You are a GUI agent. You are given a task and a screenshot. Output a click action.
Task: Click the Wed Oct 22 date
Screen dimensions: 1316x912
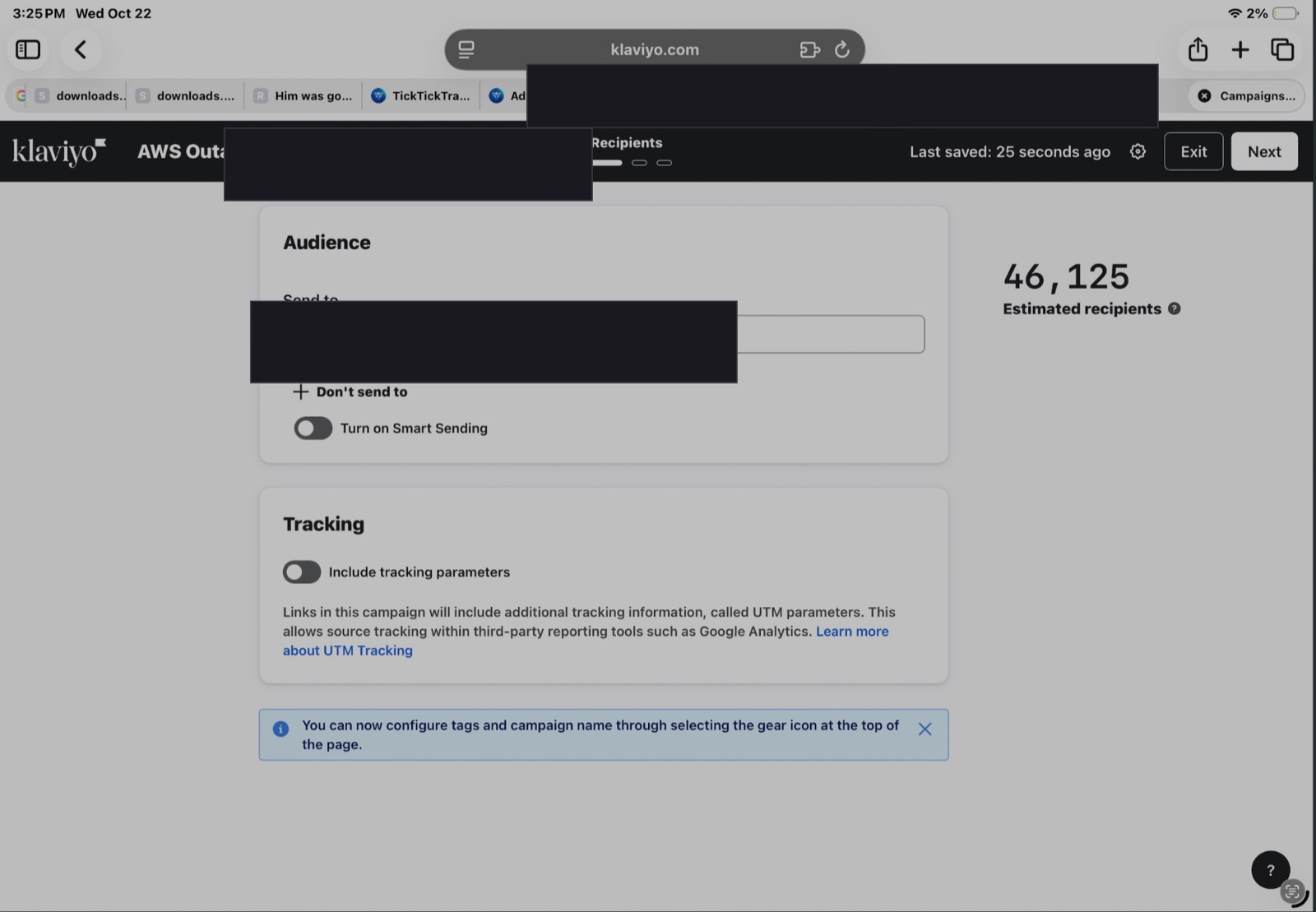114,13
